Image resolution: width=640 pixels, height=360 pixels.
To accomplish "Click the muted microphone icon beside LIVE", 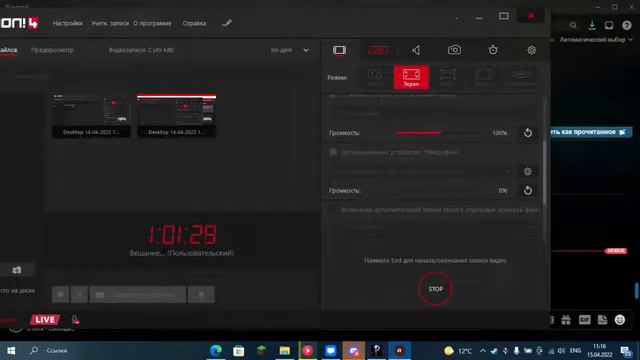I will click(x=76, y=319).
